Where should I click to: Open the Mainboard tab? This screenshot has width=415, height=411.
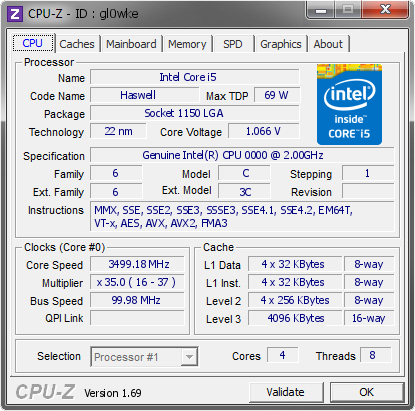coord(131,44)
